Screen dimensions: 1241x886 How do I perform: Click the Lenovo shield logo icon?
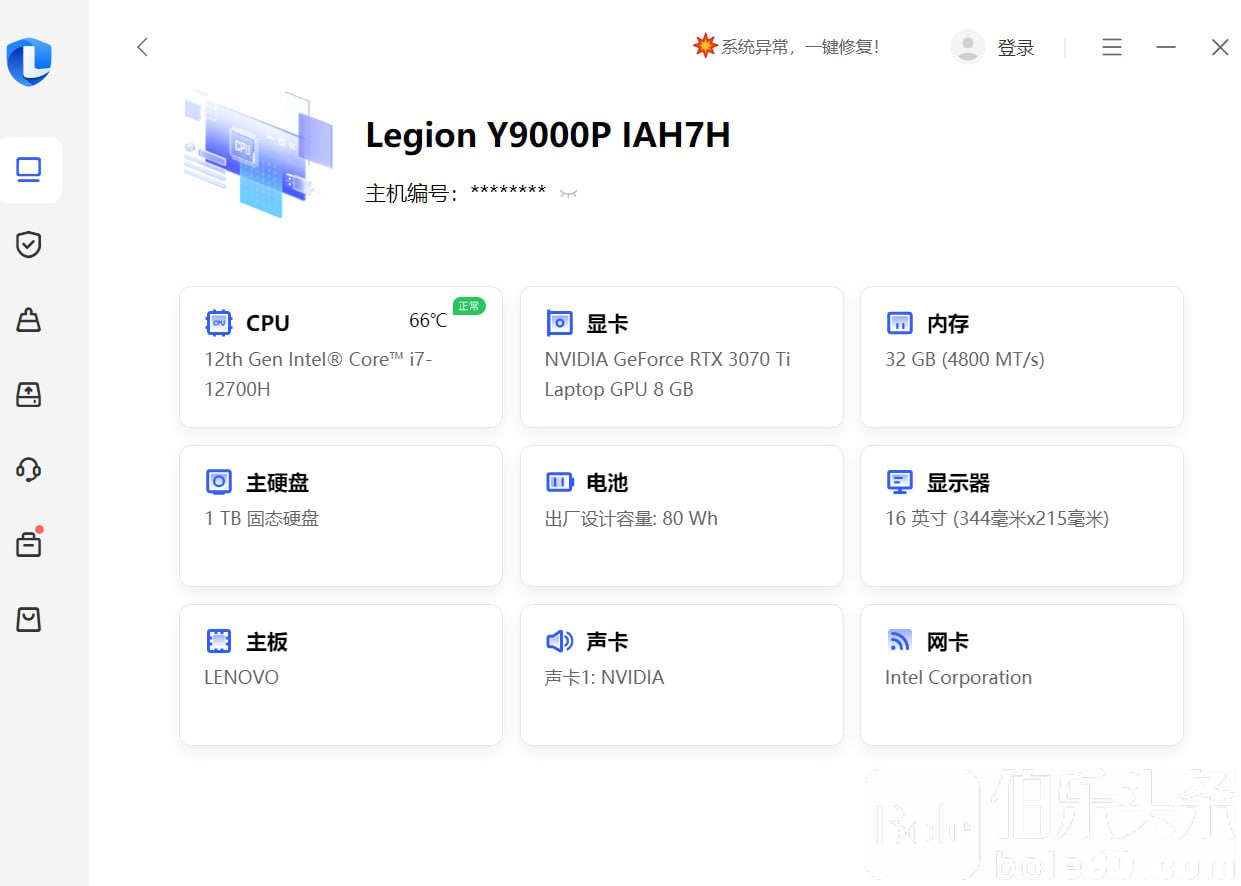click(29, 62)
